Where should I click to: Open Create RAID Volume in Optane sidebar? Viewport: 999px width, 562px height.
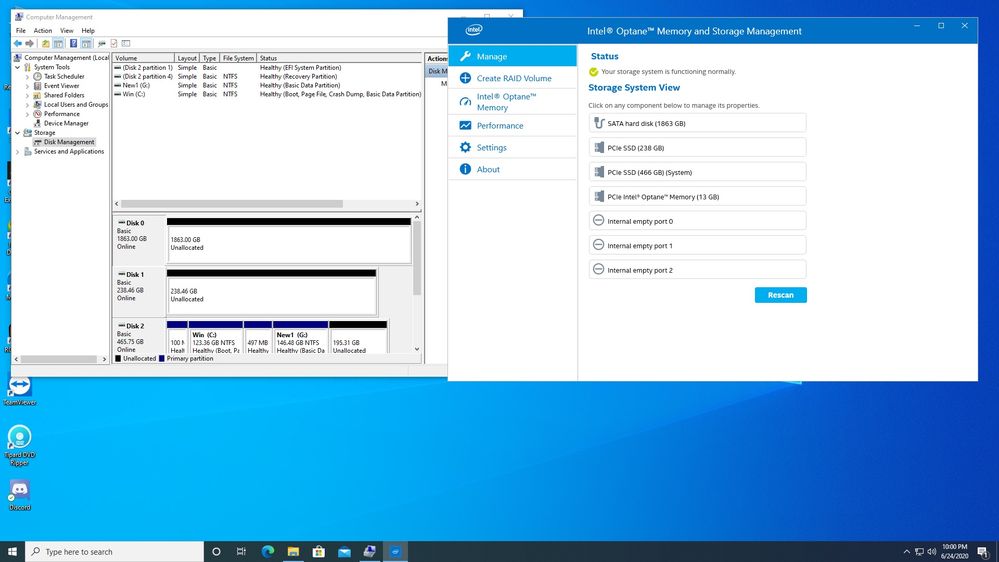[513, 78]
